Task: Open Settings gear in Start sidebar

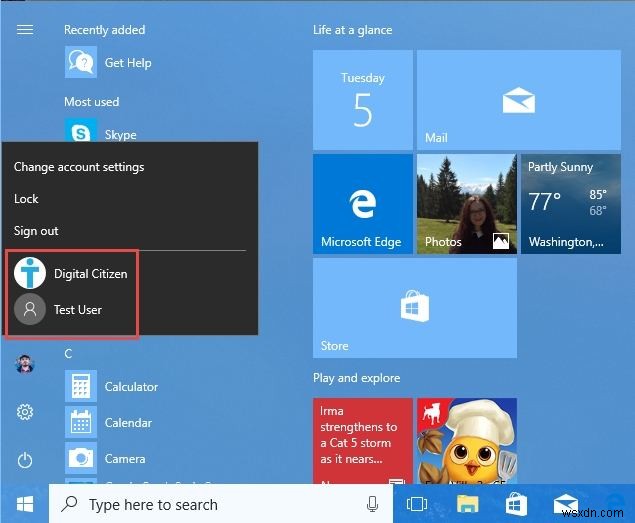Action: [25, 412]
